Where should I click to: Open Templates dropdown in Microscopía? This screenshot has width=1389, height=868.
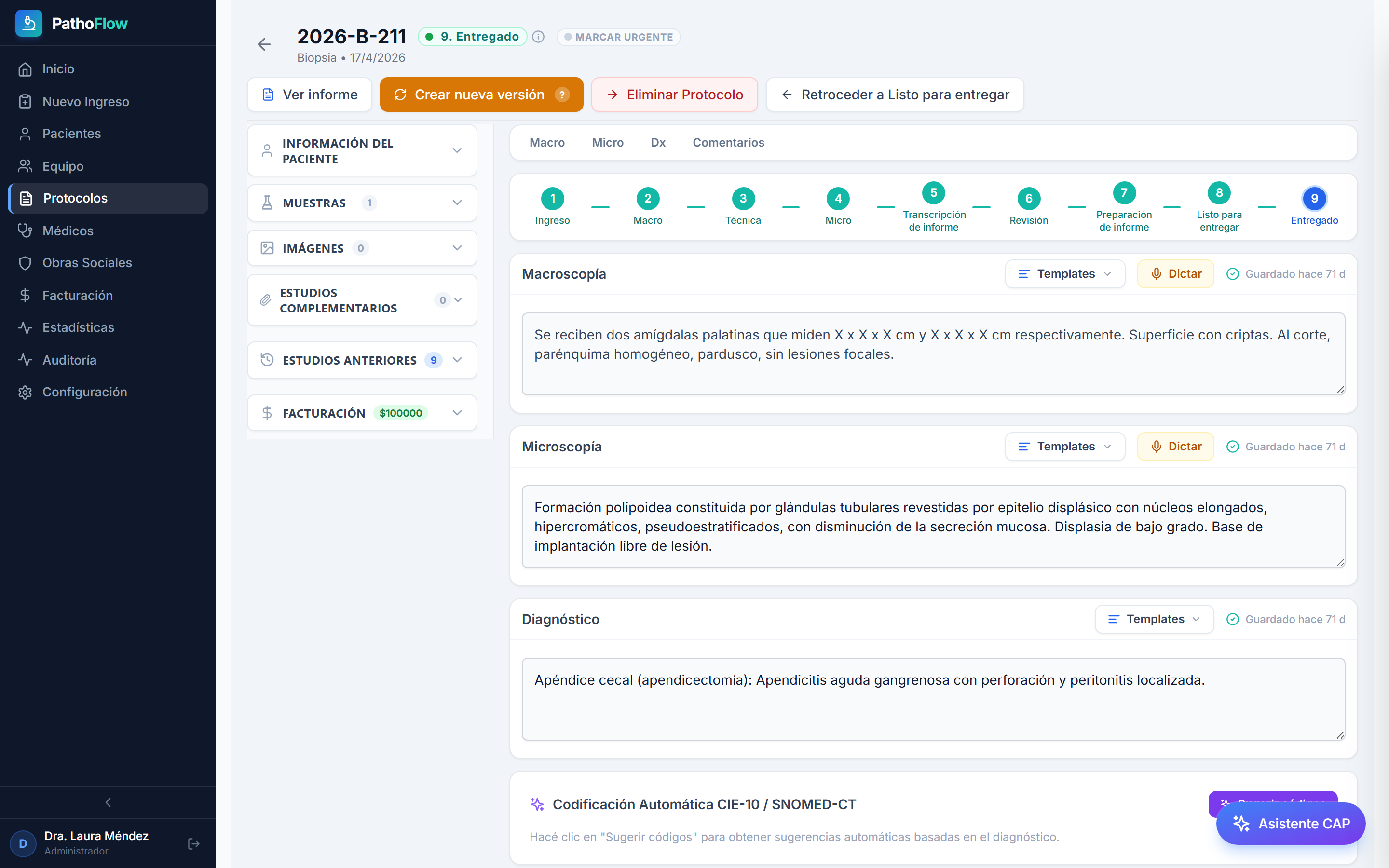coord(1065,447)
